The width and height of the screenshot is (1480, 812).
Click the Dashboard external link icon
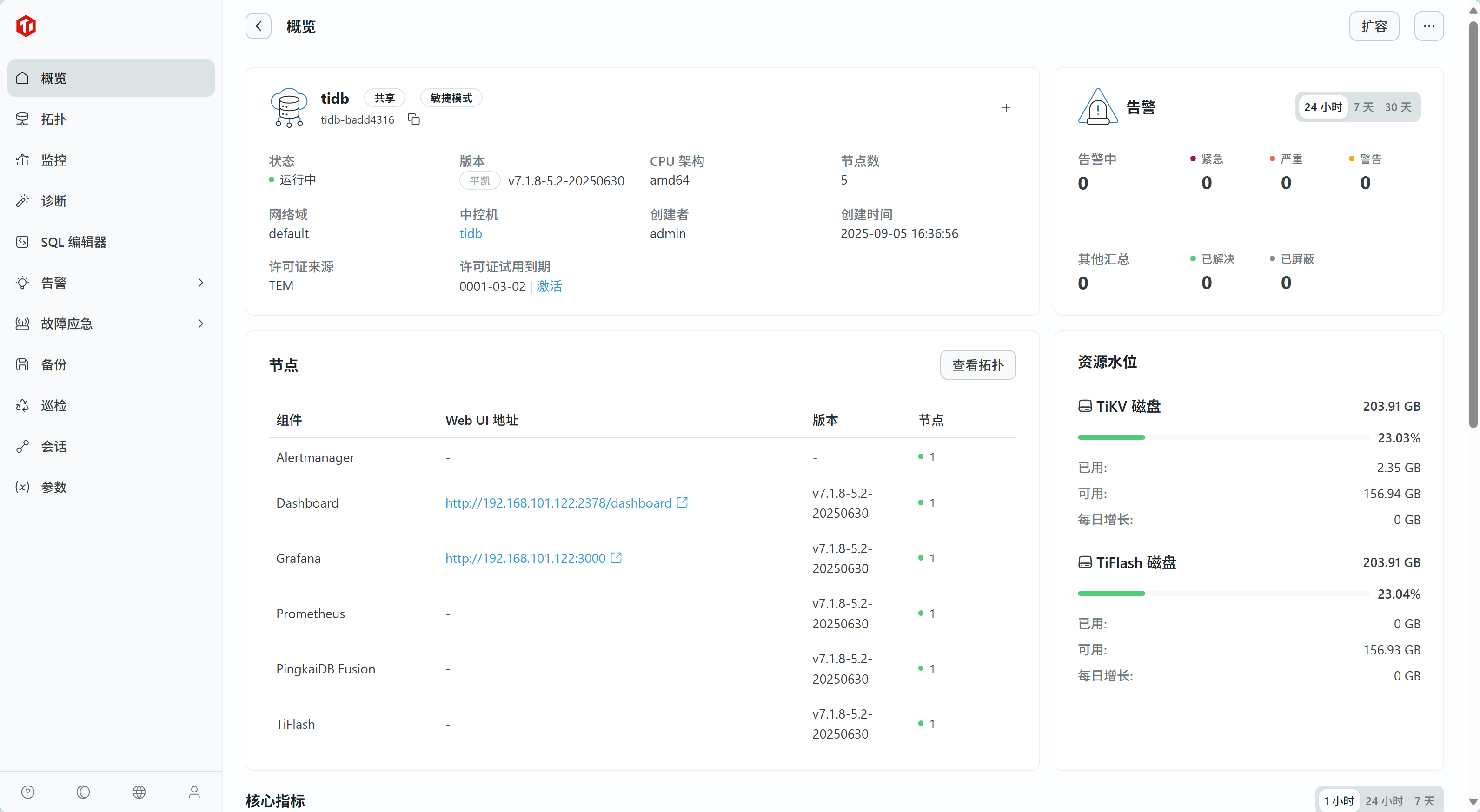(682, 502)
